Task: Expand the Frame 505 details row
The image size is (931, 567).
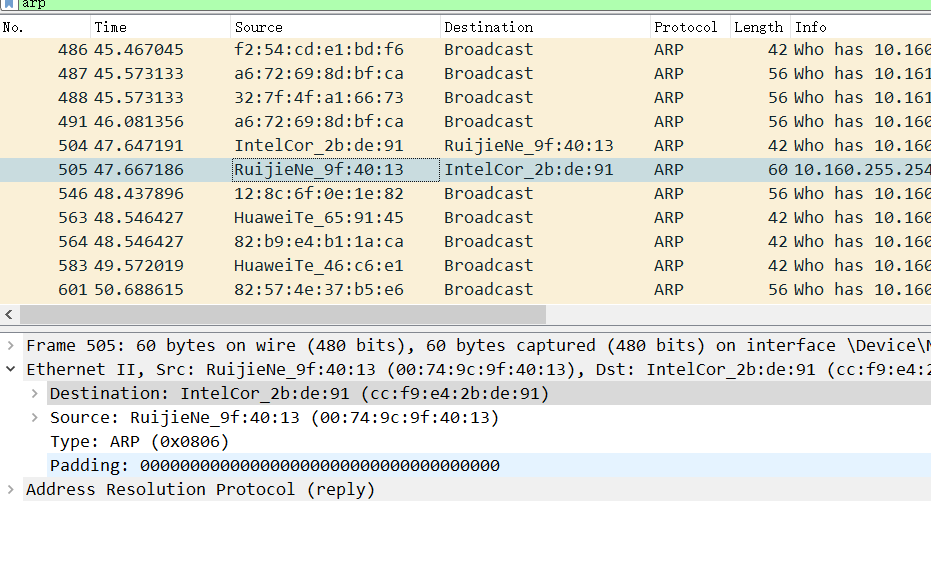Action: [x=11, y=345]
